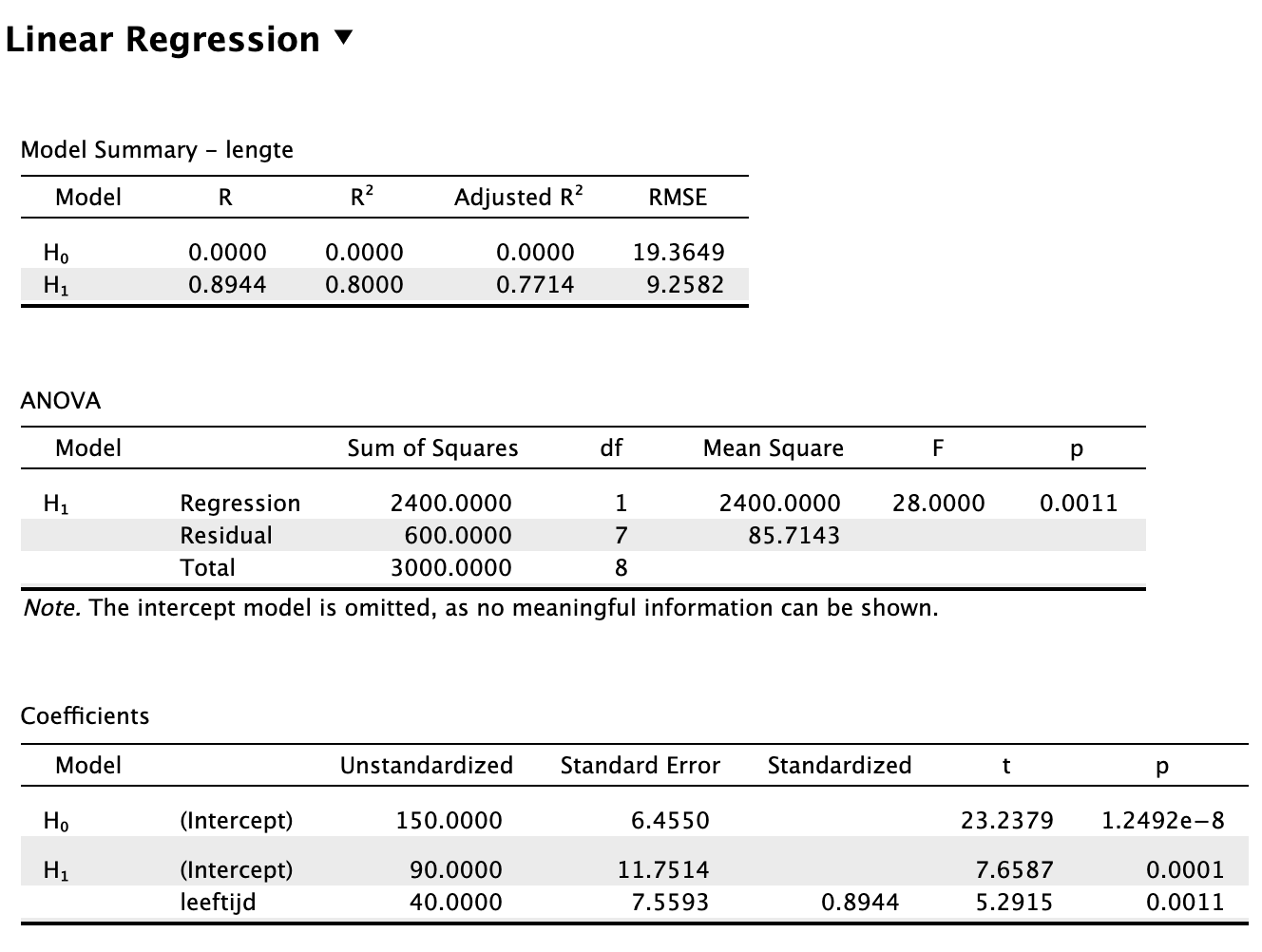The width and height of the screenshot is (1262, 952).
Task: Click the Unstandardized column header
Action: (x=426, y=765)
